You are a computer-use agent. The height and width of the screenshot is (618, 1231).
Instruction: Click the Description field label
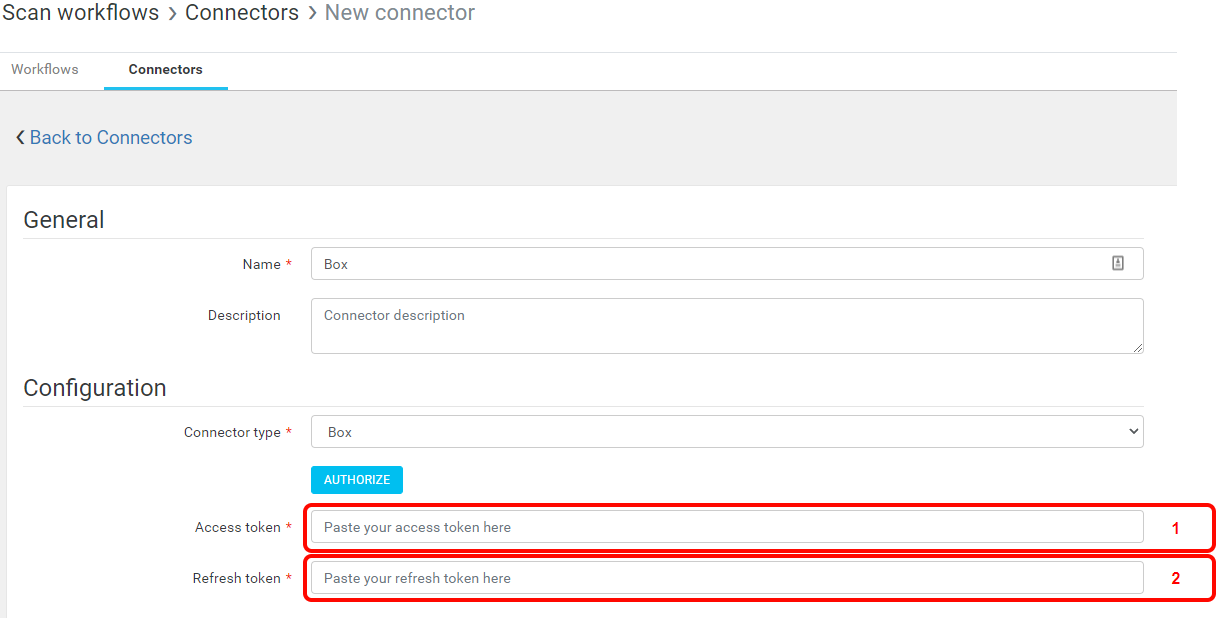pos(244,316)
